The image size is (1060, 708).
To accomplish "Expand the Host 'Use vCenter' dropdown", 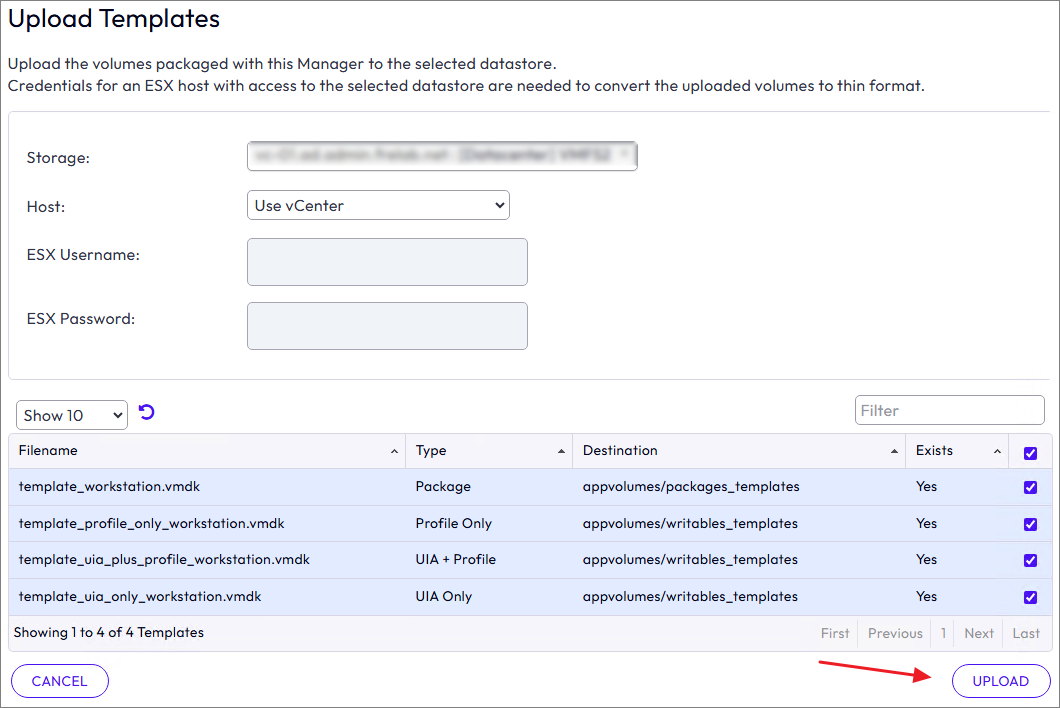I will [378, 206].
